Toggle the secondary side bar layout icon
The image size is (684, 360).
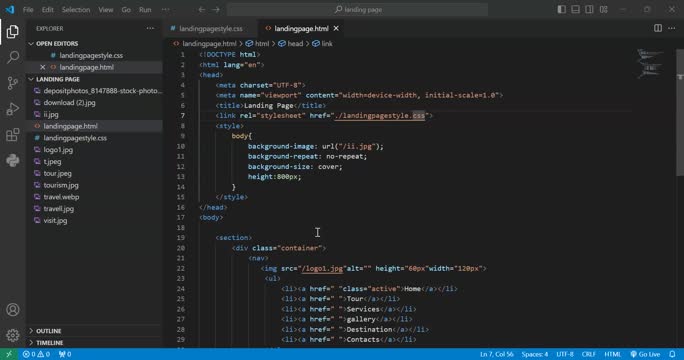pos(589,9)
